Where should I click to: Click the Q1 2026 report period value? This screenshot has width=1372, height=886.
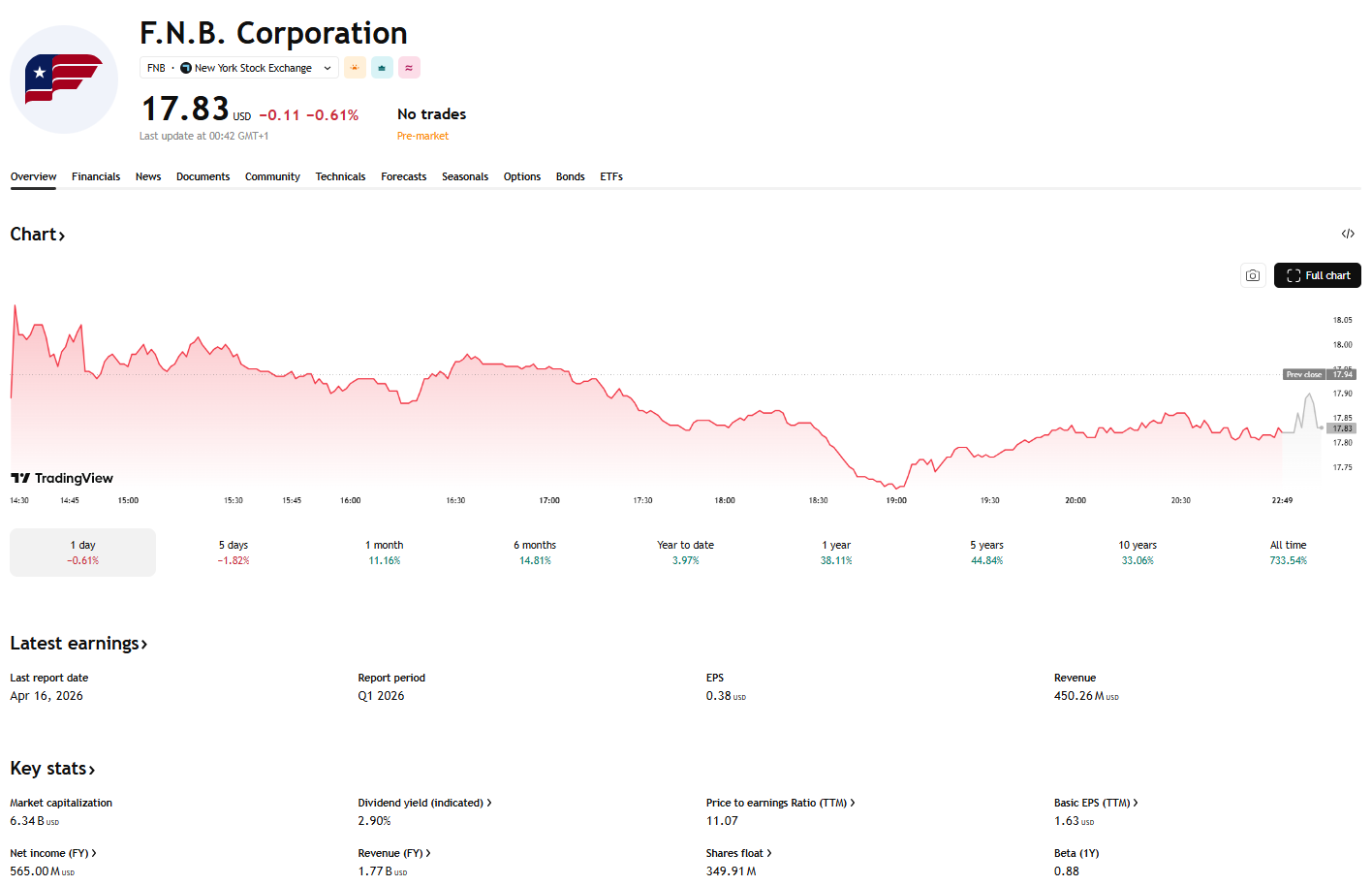point(381,696)
